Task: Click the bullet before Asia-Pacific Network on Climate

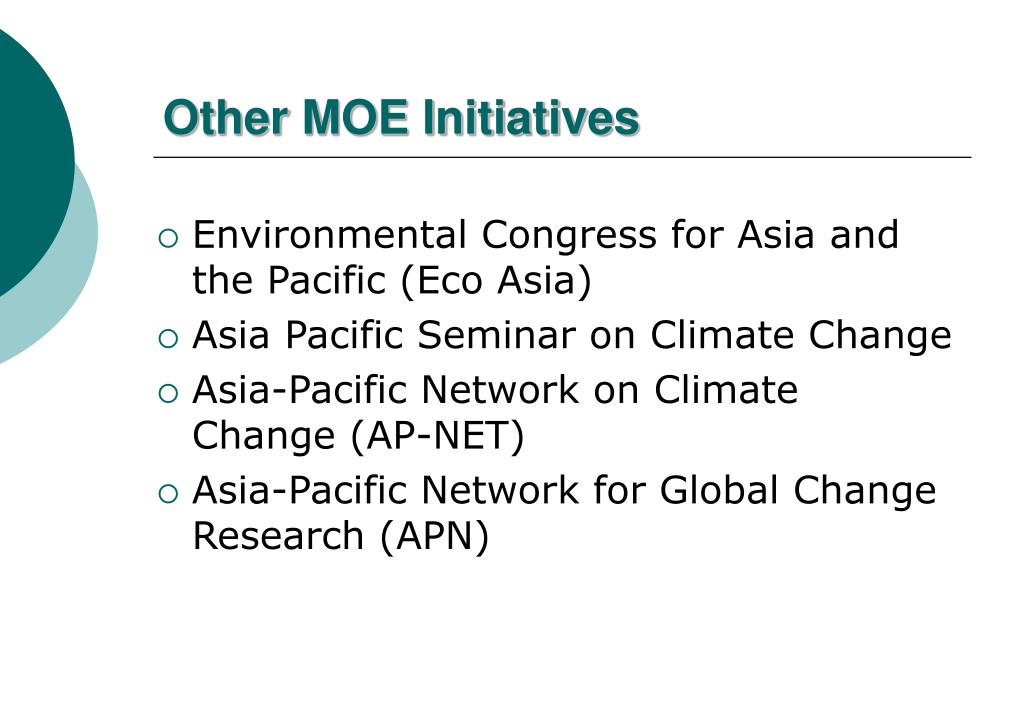Action: [x=168, y=393]
